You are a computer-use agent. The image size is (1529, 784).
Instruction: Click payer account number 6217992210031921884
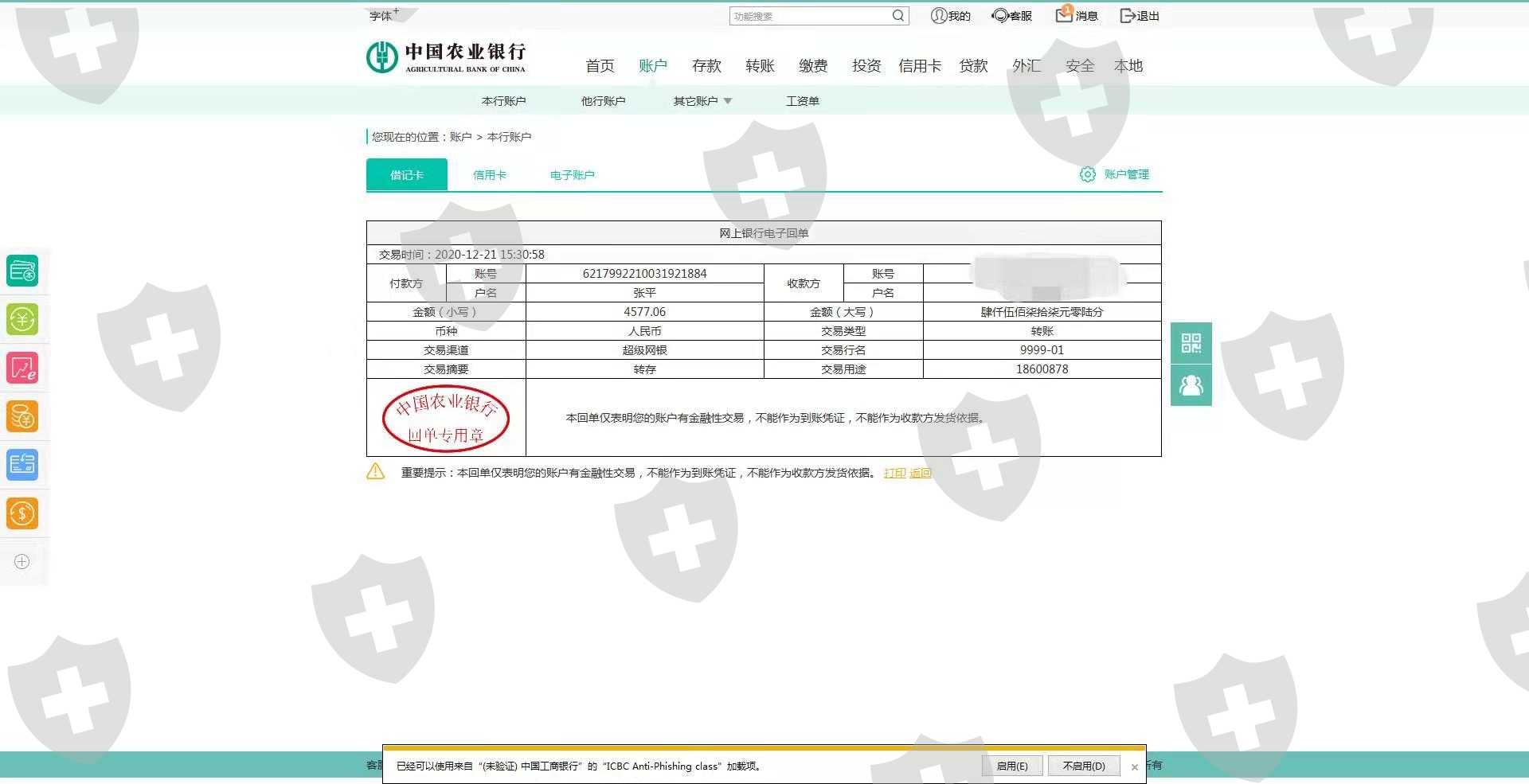645,274
